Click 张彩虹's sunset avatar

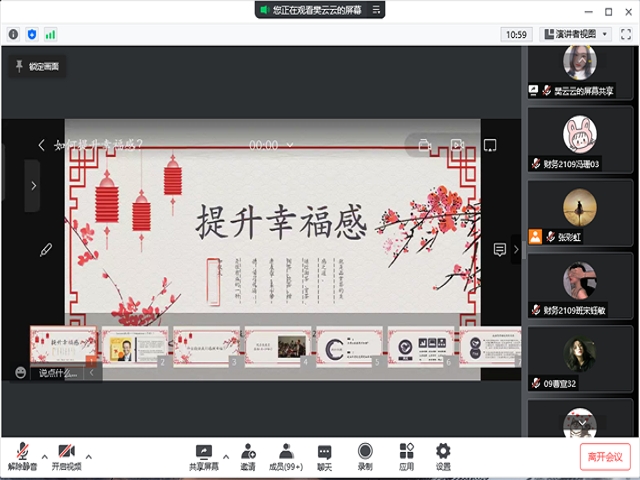click(580, 207)
